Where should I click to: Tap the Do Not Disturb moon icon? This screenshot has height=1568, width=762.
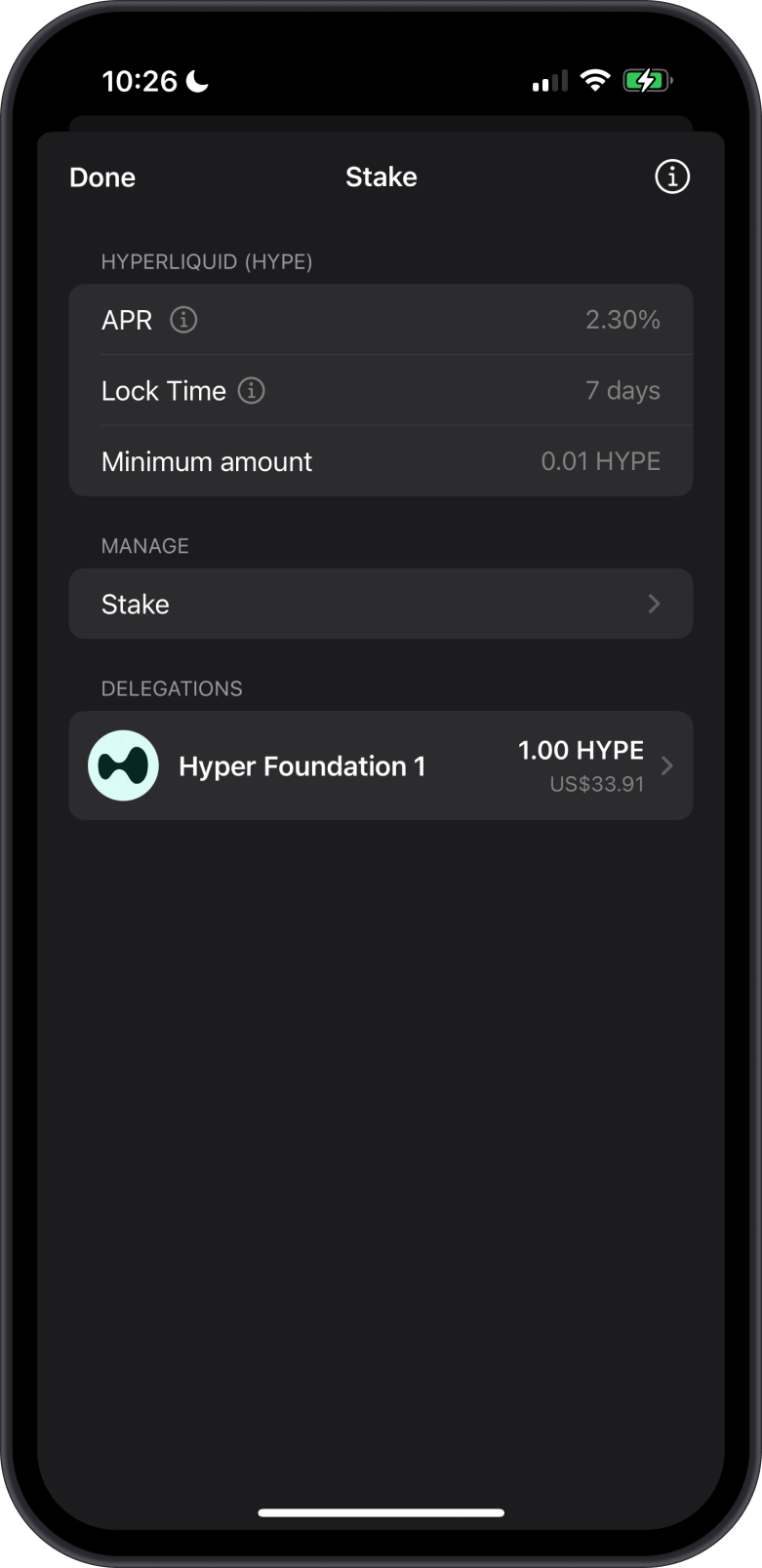pyautogui.click(x=193, y=82)
